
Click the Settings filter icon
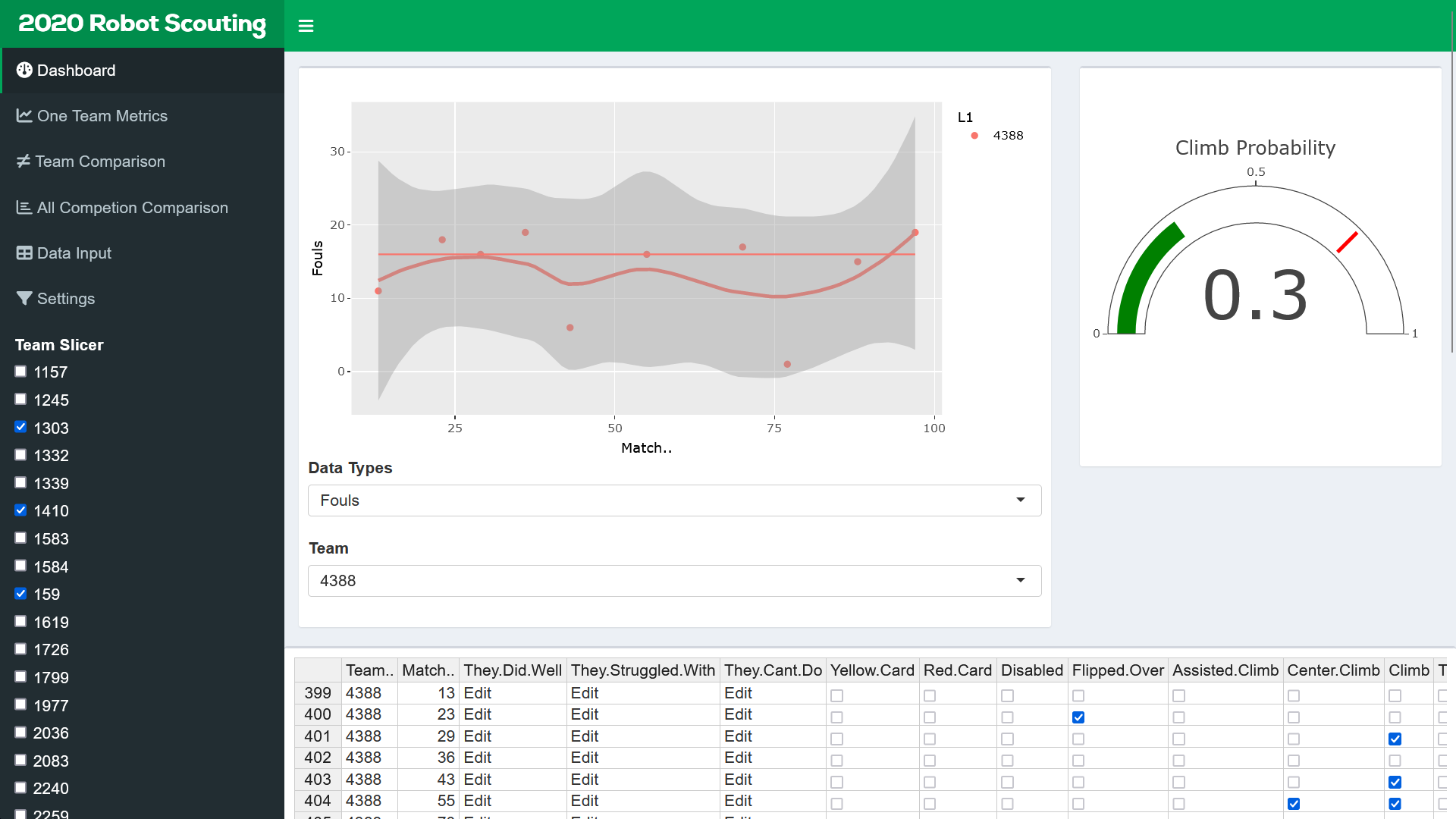pos(24,299)
